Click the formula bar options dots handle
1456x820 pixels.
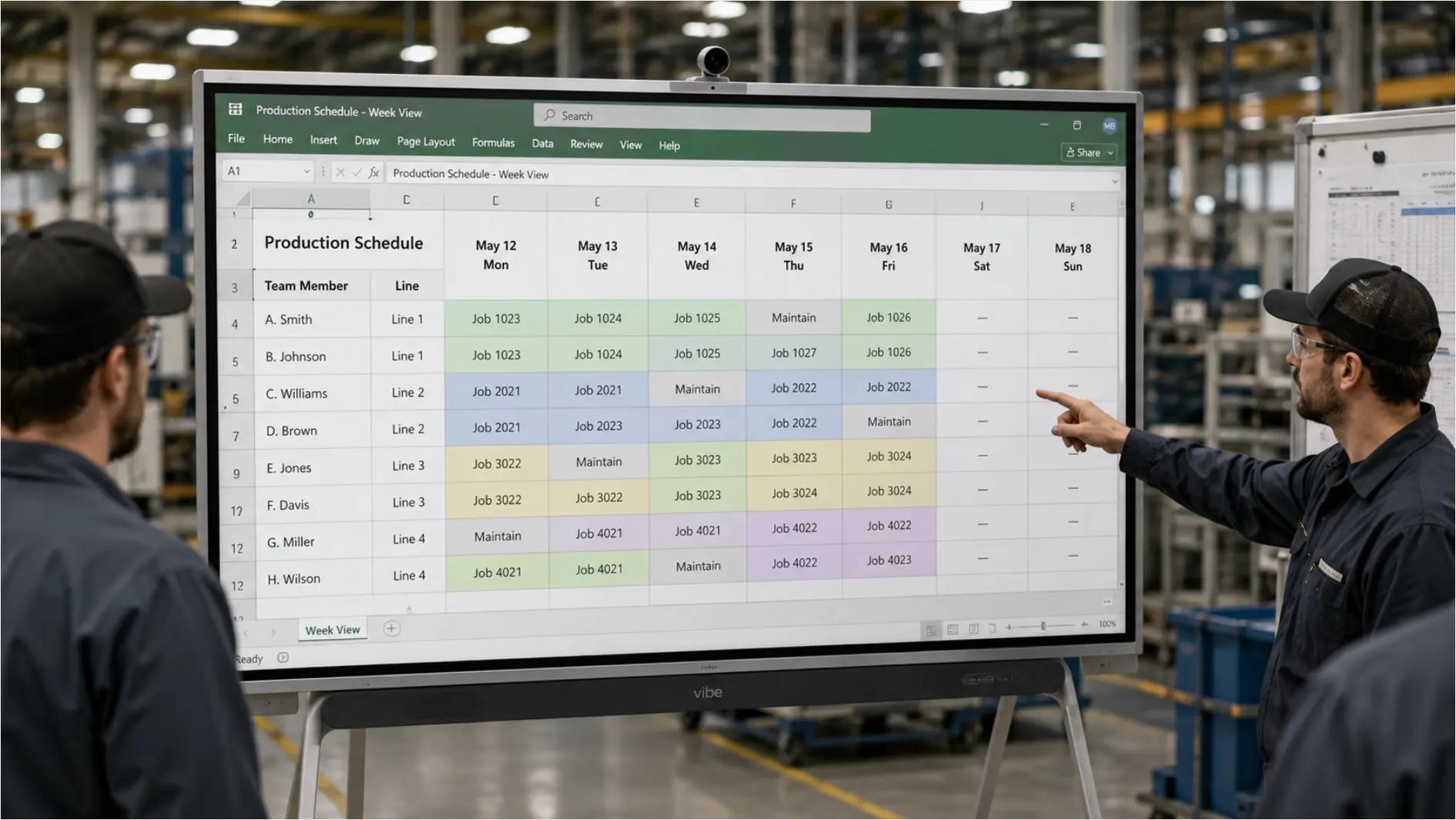[x=323, y=172]
